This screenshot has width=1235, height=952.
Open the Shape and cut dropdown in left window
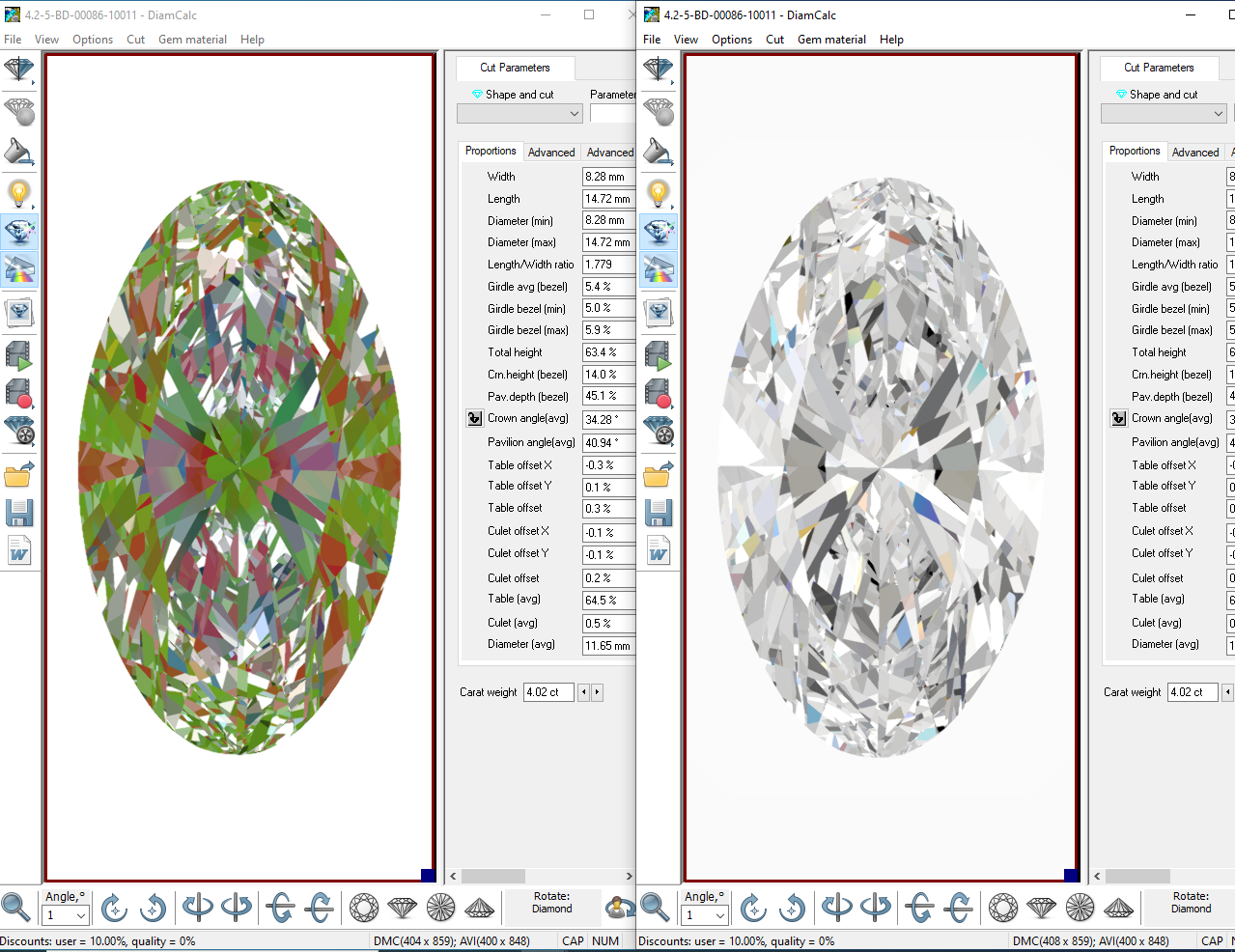click(519, 114)
